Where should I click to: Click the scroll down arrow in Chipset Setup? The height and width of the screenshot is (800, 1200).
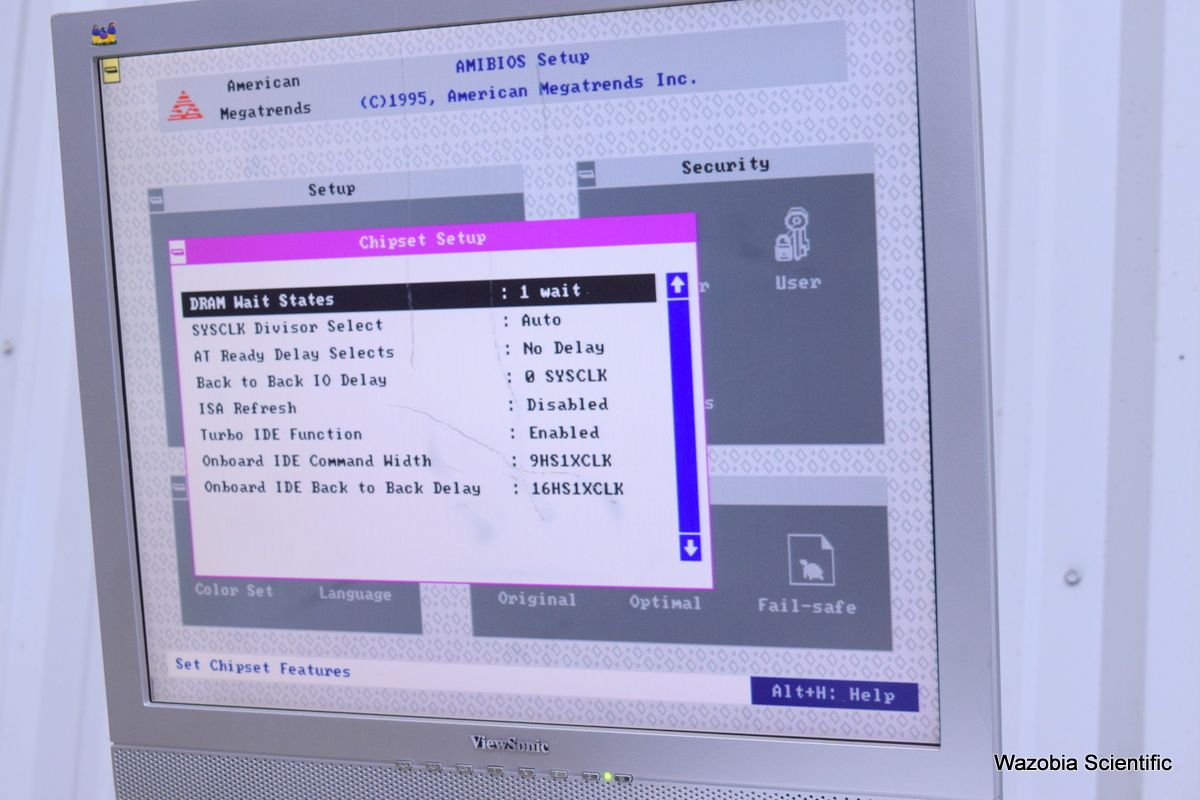[690, 547]
